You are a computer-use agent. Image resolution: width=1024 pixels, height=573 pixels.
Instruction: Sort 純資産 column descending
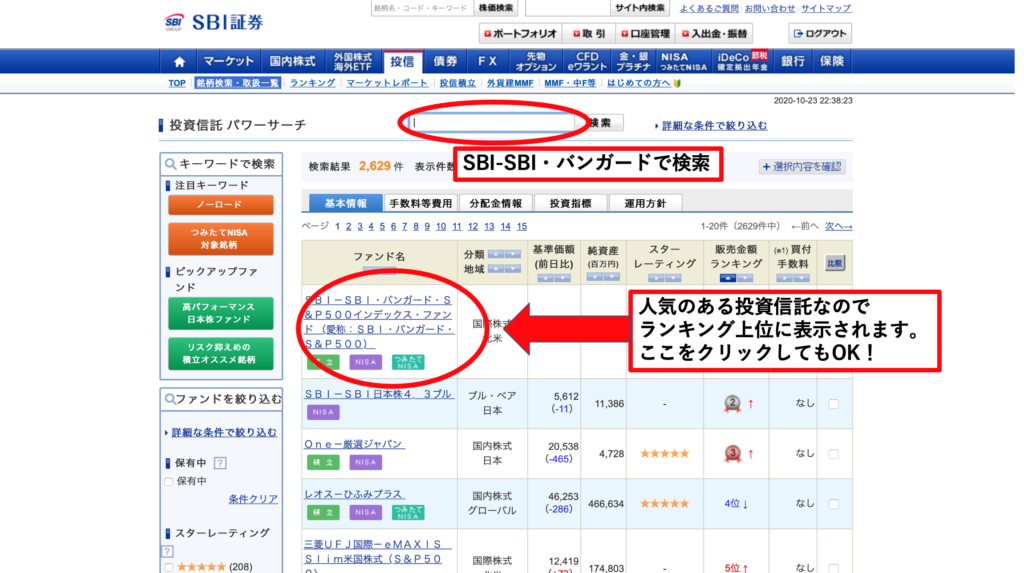(611, 278)
